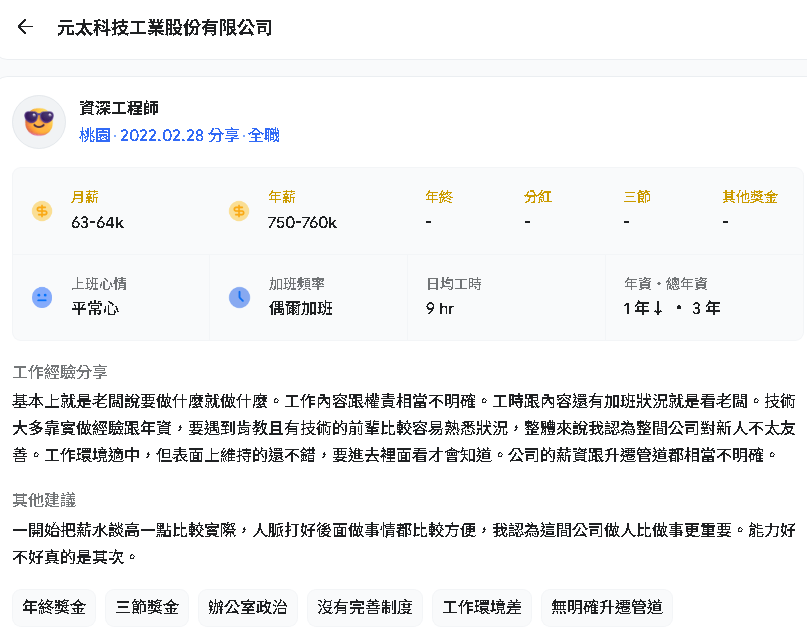
Task: Open the sunglasses emoji avatar
Action: (x=39, y=122)
